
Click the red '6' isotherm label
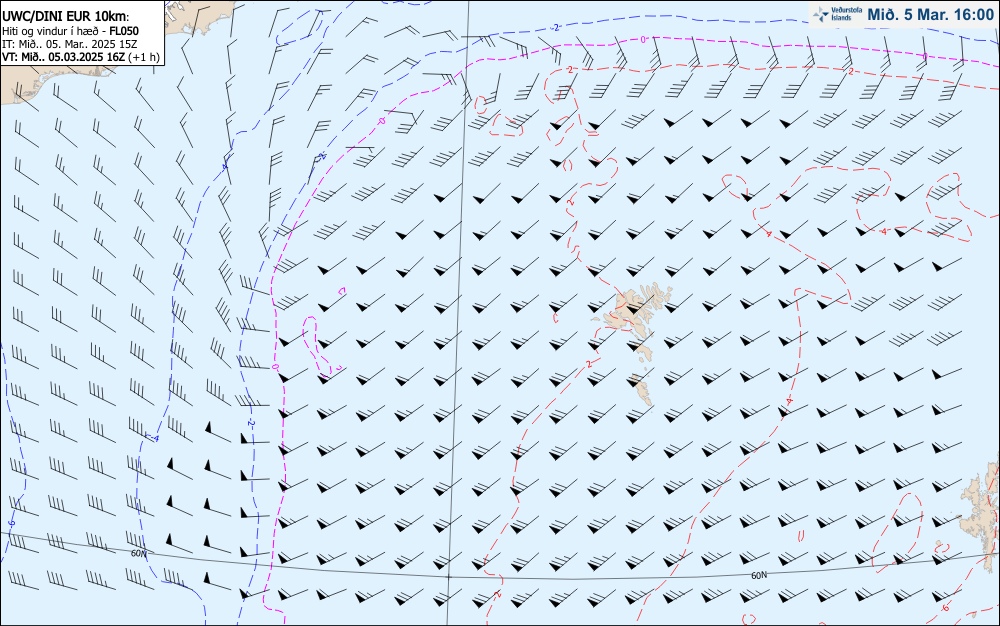pyautogui.click(x=945, y=607)
